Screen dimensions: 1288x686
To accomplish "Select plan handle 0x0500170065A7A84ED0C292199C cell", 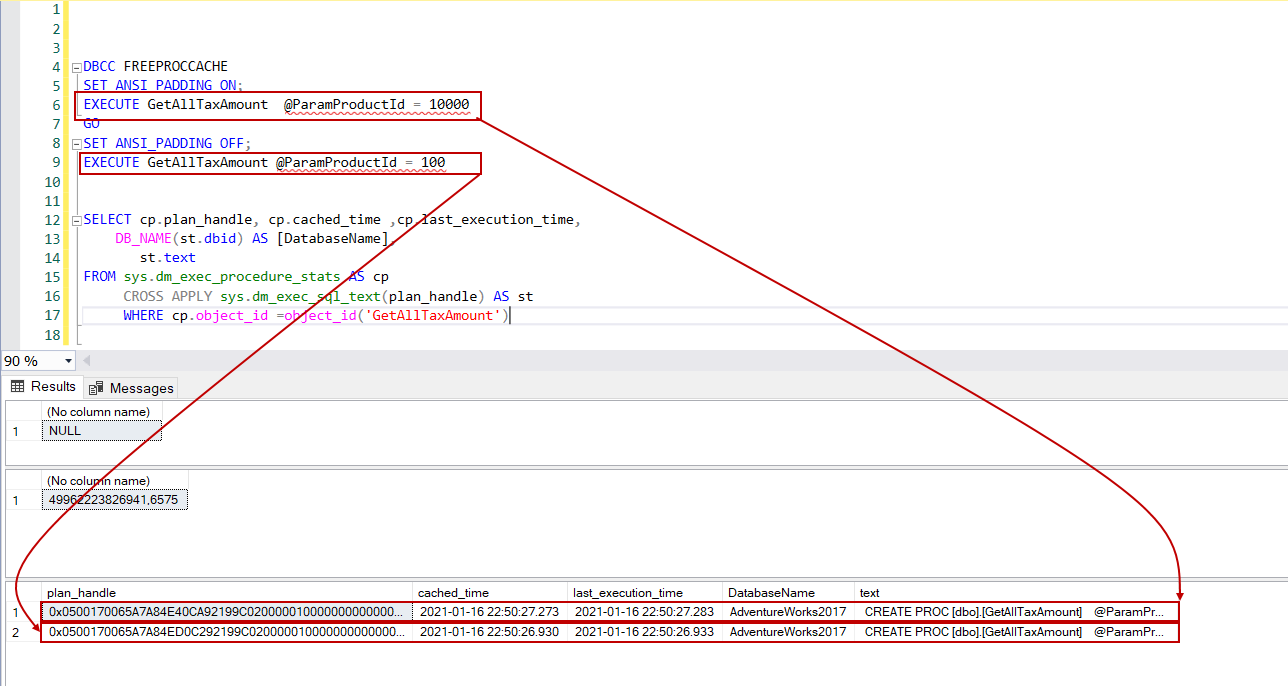I will [228, 632].
